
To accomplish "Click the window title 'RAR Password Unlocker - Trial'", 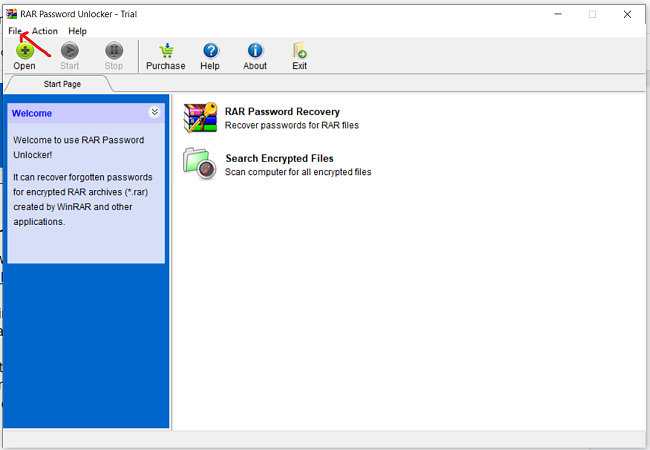I will 78,14.
